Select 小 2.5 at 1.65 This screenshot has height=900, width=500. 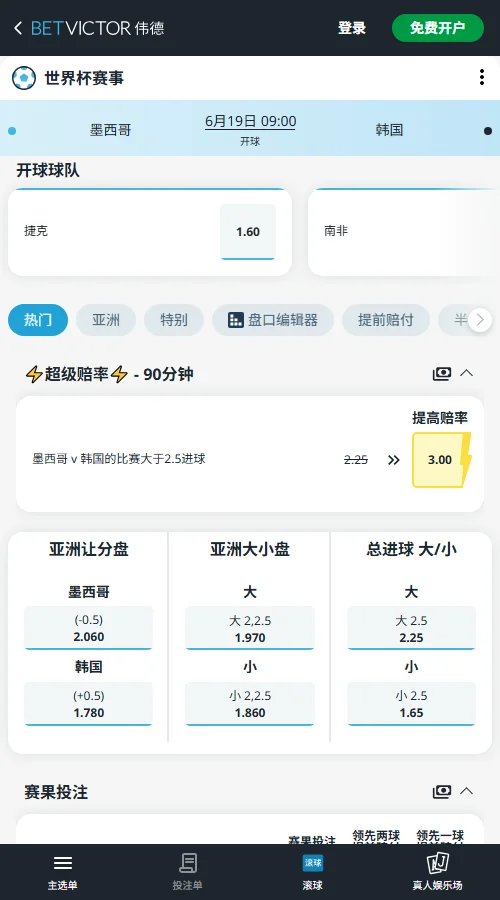(411, 704)
